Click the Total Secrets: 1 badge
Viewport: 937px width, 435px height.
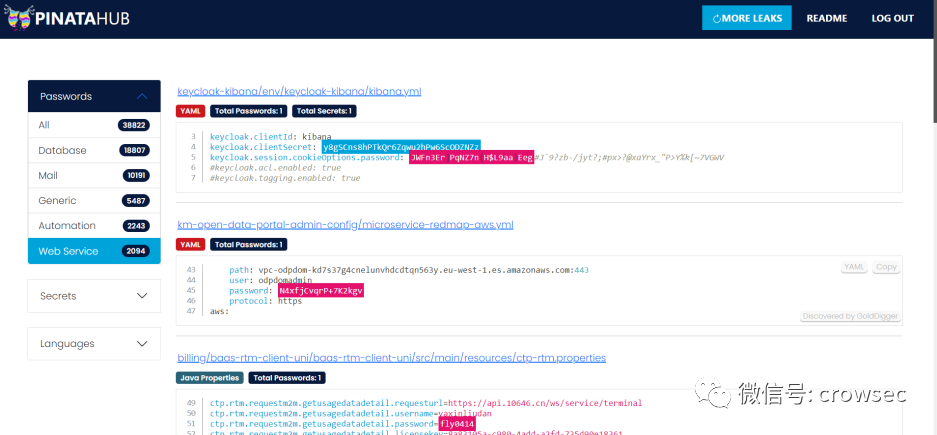click(325, 111)
